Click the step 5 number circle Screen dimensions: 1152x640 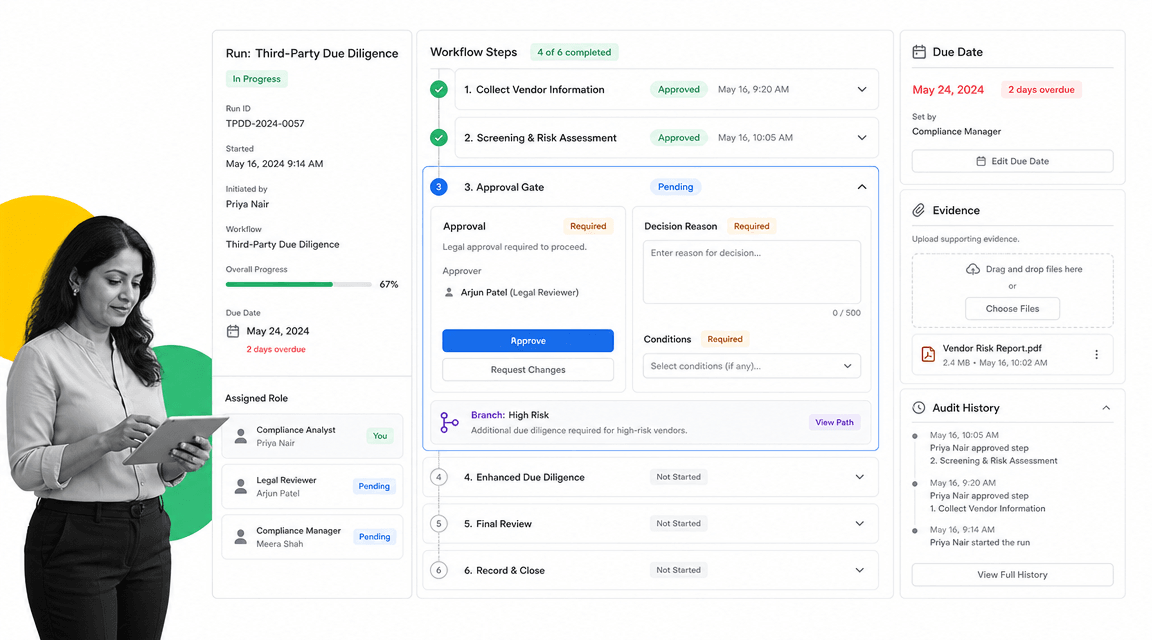pos(439,524)
